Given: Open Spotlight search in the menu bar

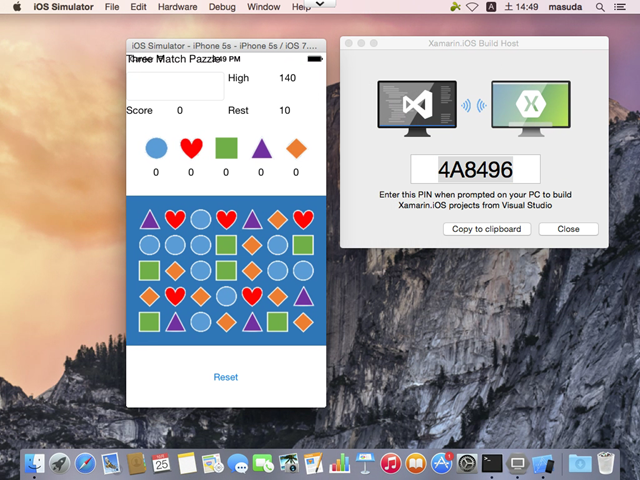Looking at the screenshot, I should [601, 7].
